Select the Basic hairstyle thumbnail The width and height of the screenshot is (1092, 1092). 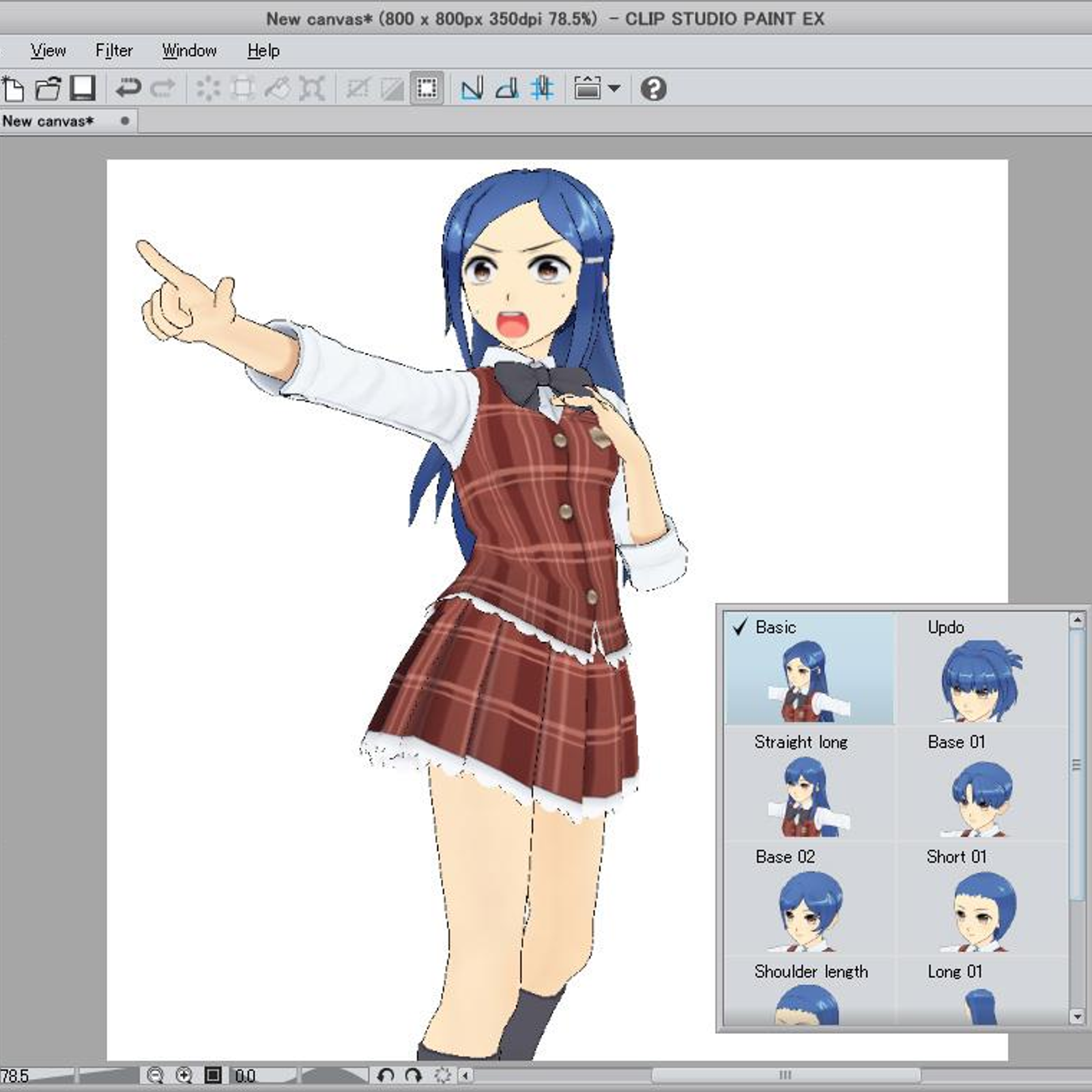tap(809, 669)
